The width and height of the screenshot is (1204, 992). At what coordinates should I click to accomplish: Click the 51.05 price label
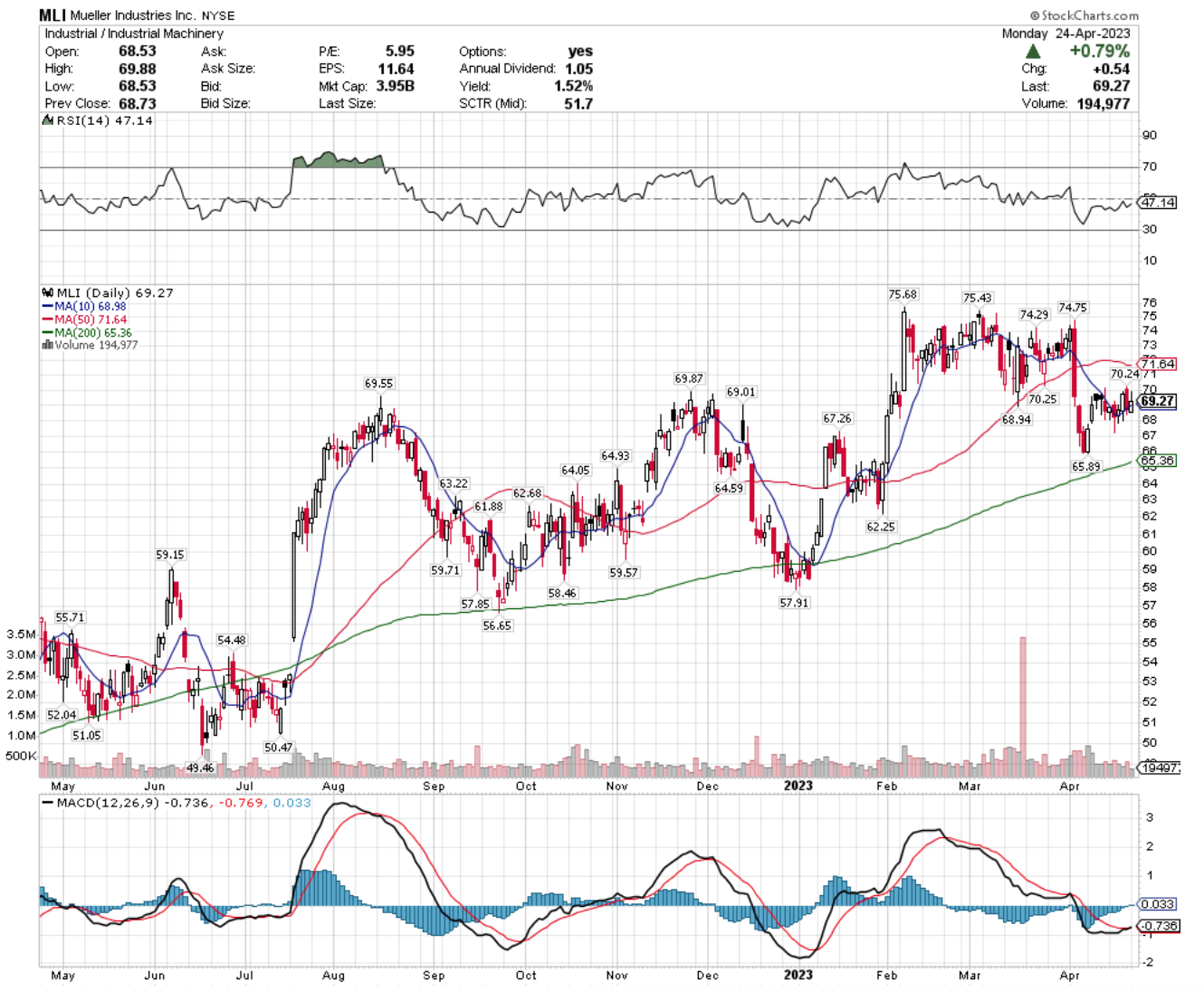[x=87, y=736]
